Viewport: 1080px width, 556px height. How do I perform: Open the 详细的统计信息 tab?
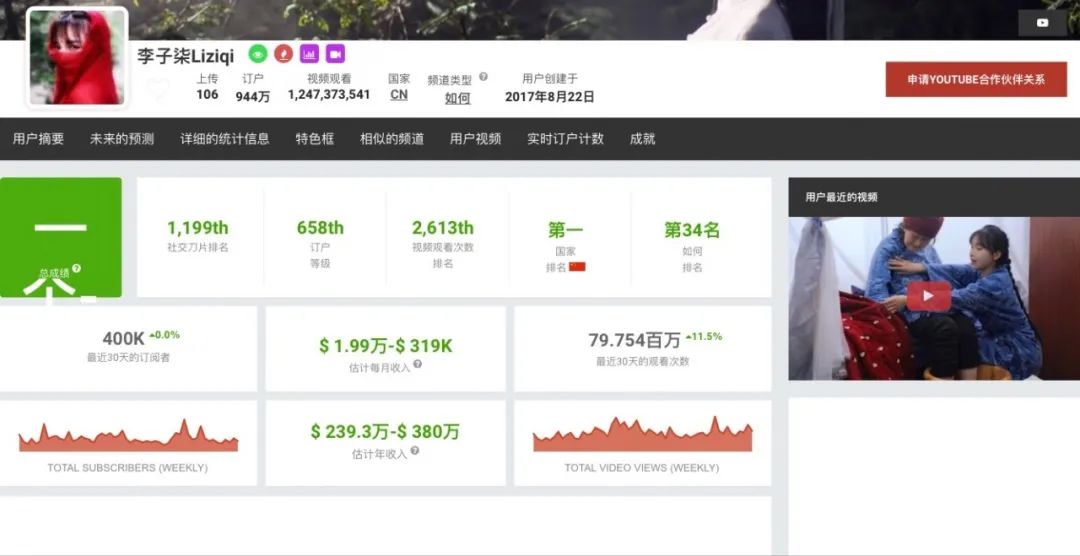coord(225,138)
